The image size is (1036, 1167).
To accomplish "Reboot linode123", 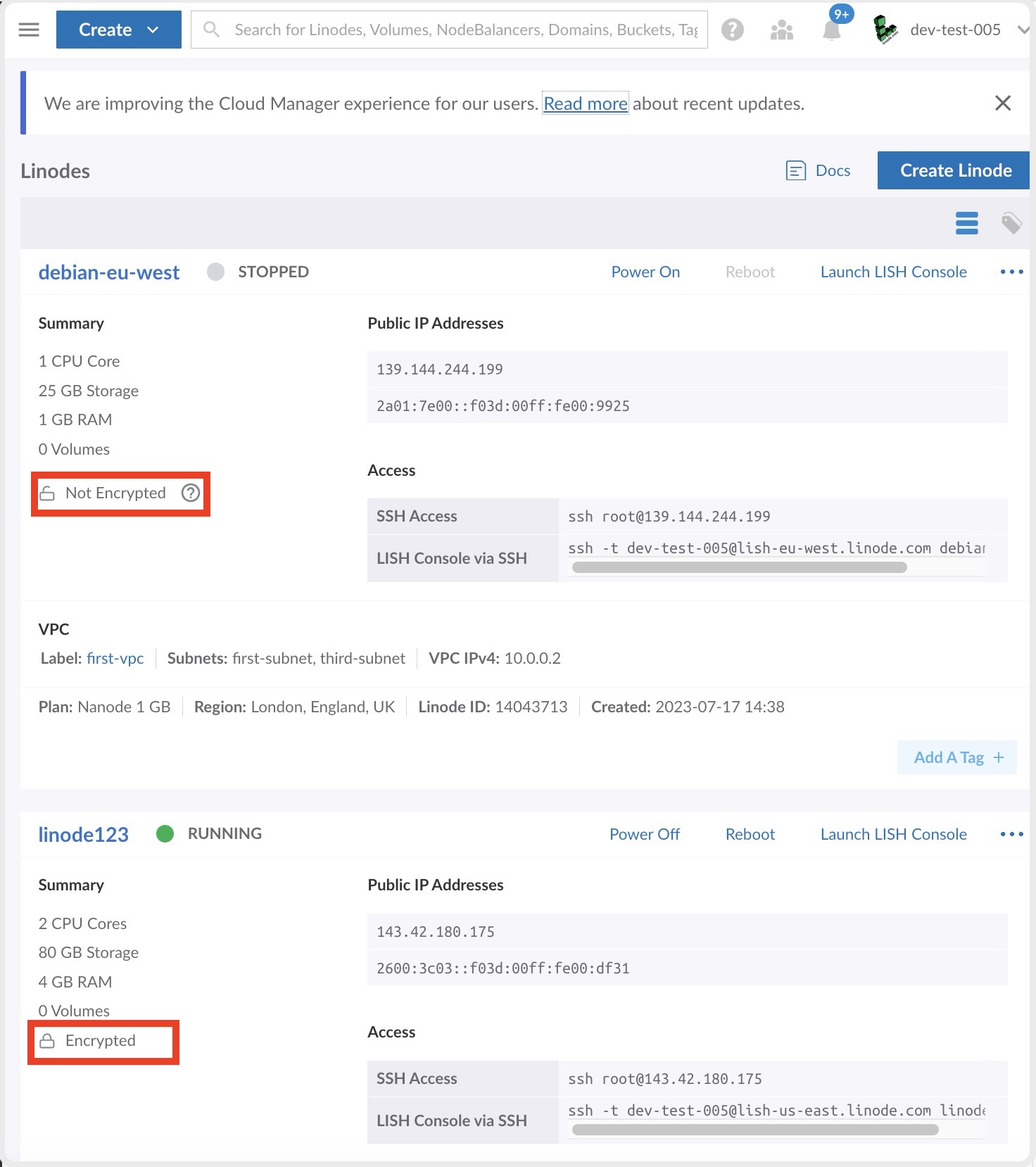I will (750, 834).
